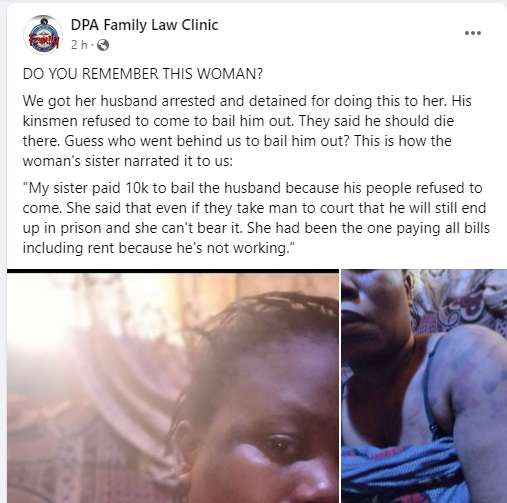Click the "DO YOU REMEMBER THIS WOMAN?" headline
Viewport: 507px width, 503px height.
[143, 74]
